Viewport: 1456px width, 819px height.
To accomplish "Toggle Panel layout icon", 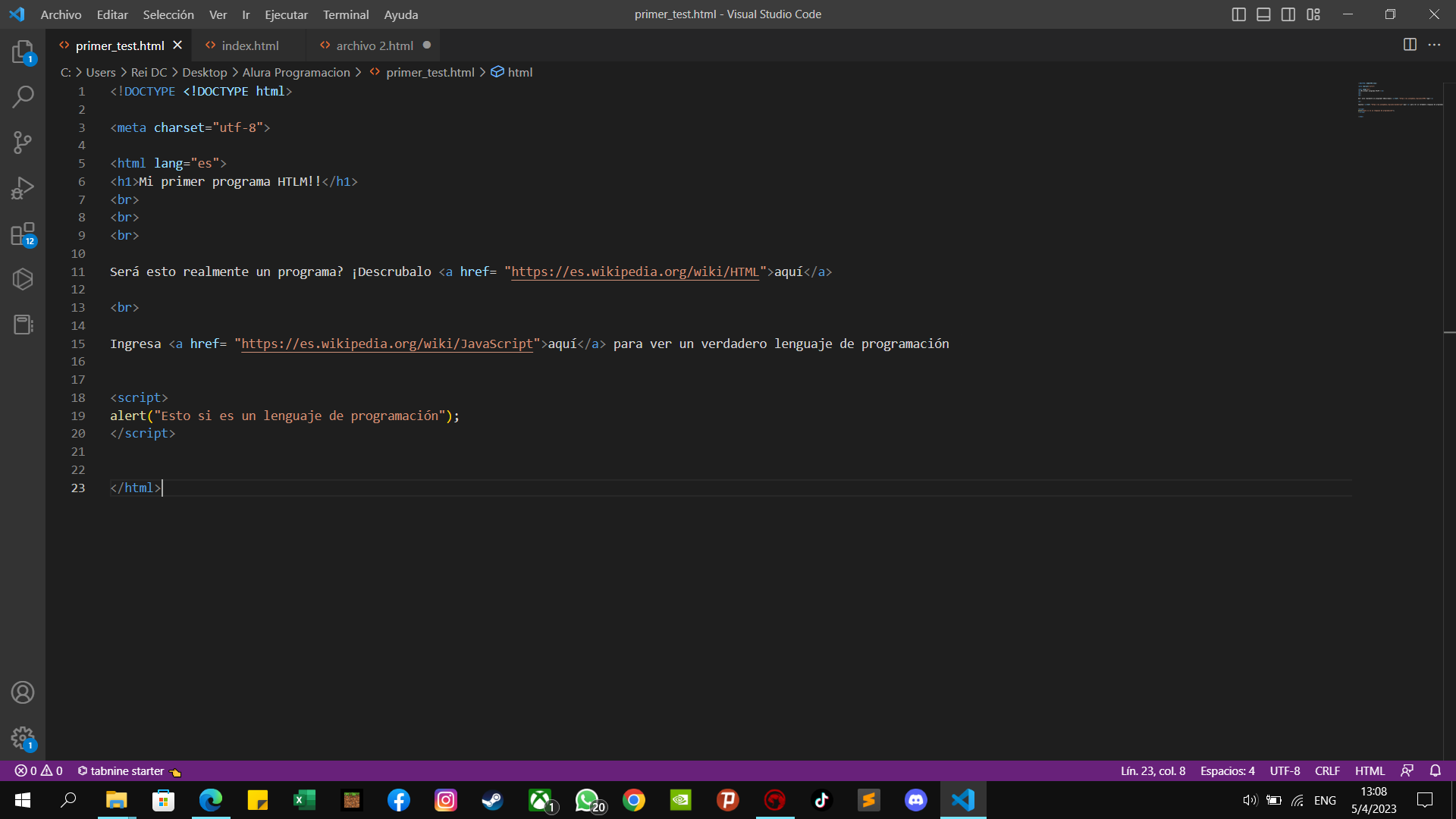I will (x=1263, y=14).
